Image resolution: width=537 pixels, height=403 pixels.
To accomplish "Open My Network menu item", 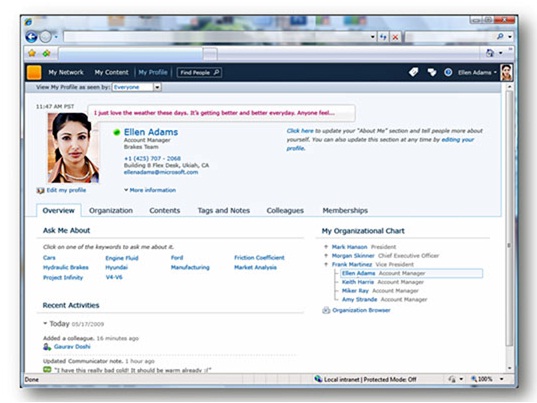I will point(66,72).
